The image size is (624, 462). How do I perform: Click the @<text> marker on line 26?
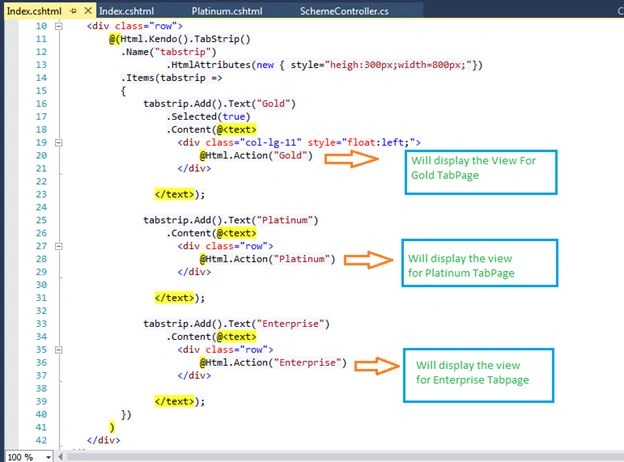[x=236, y=233]
